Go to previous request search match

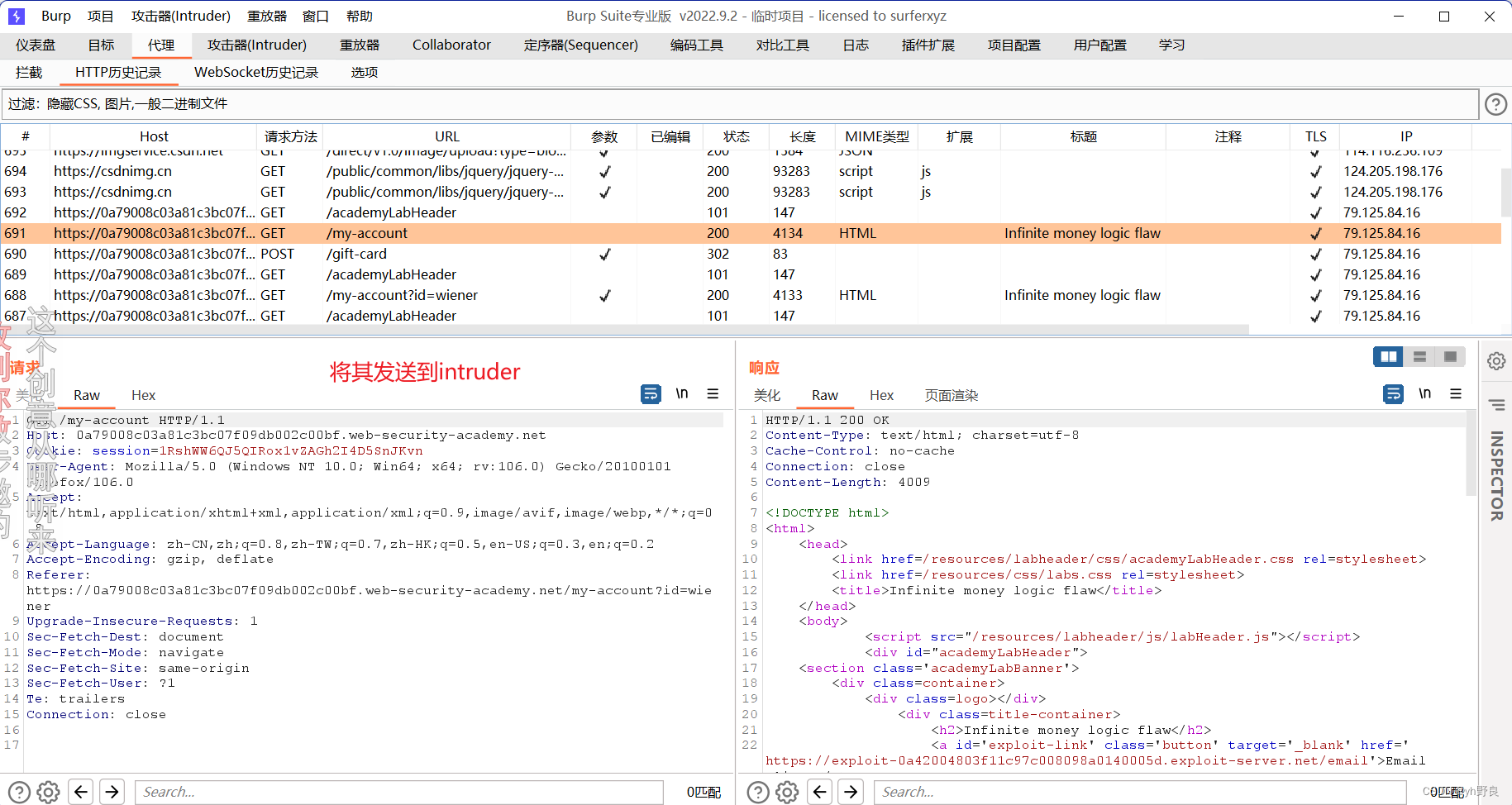click(80, 792)
